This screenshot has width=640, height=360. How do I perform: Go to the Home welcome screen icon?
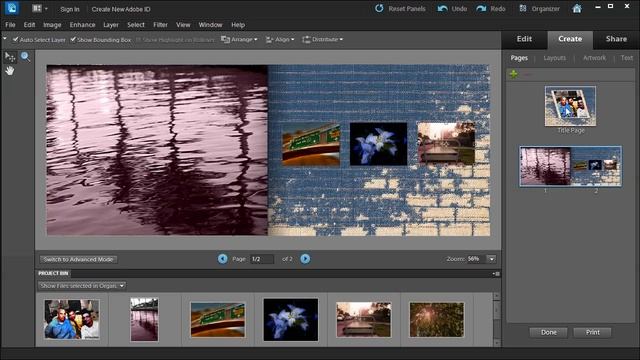(577, 9)
